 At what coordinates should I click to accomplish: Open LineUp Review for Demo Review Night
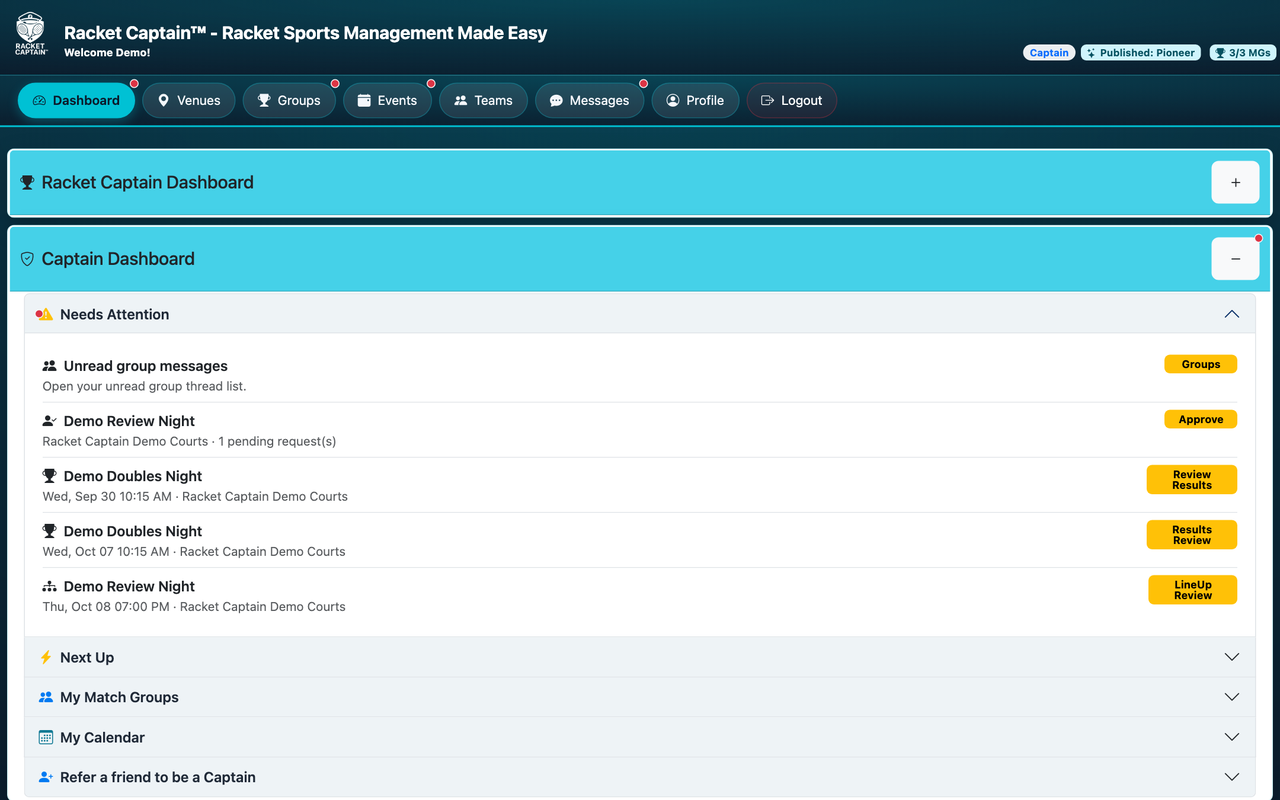pos(1192,590)
